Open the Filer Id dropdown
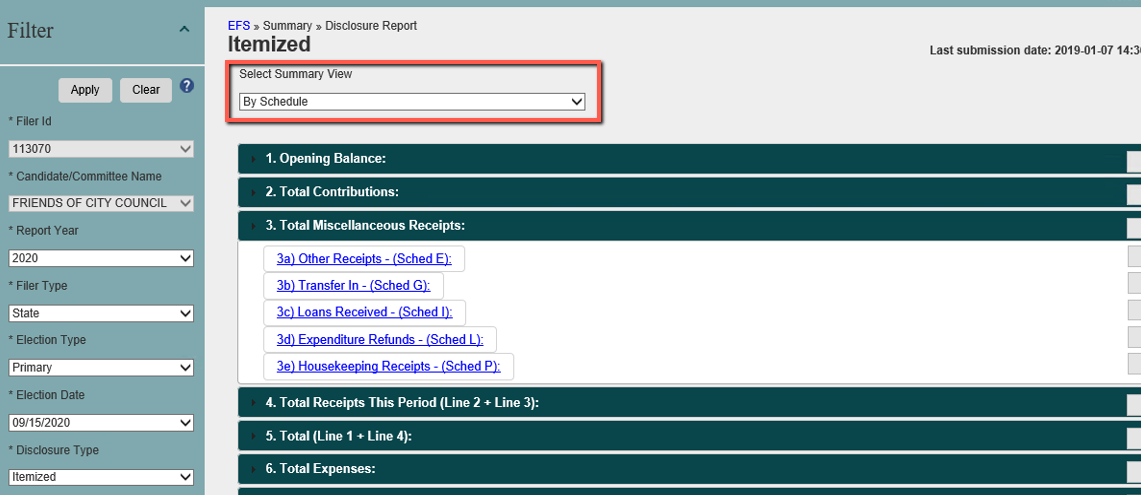 (x=101, y=149)
